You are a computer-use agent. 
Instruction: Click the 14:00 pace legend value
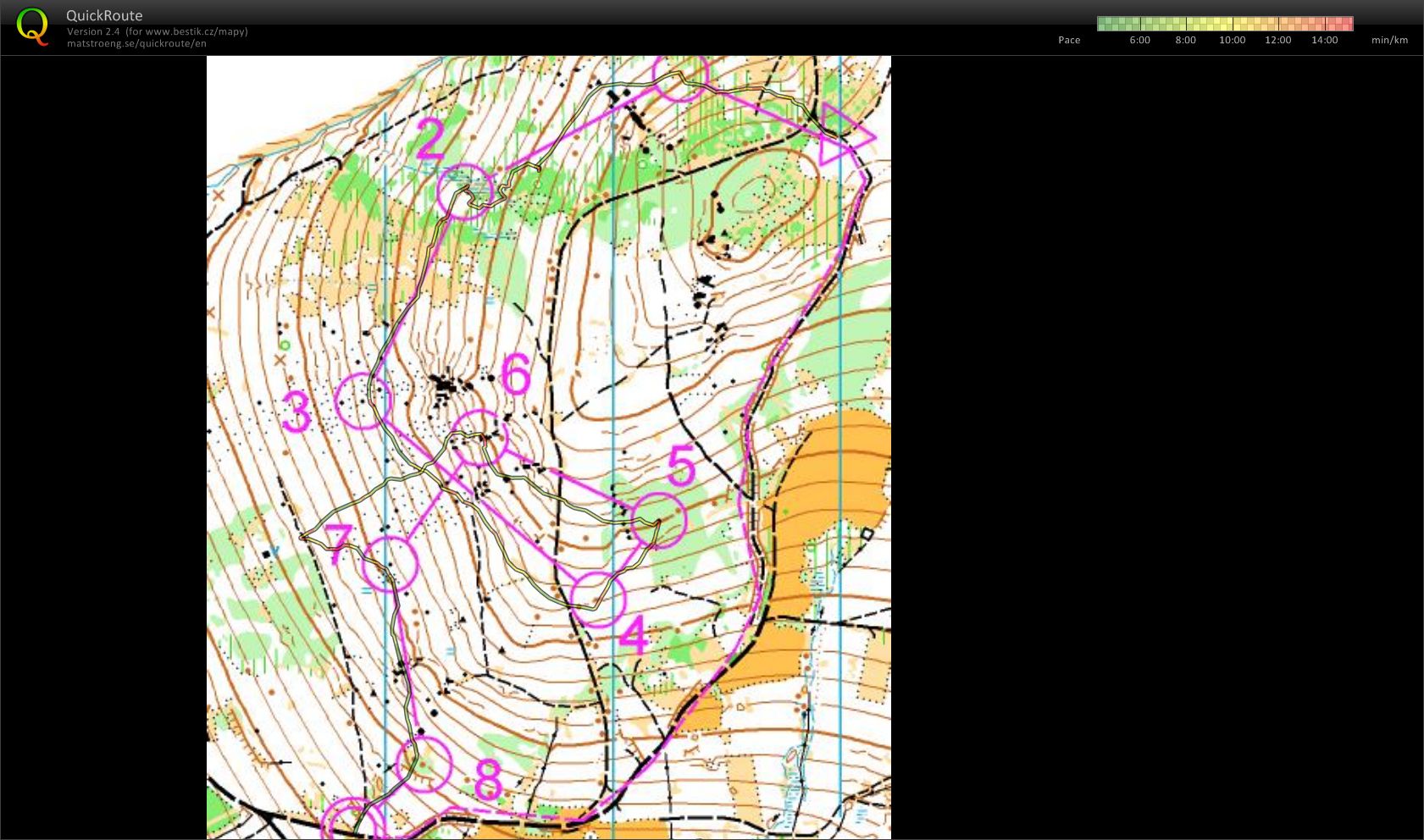(1324, 40)
